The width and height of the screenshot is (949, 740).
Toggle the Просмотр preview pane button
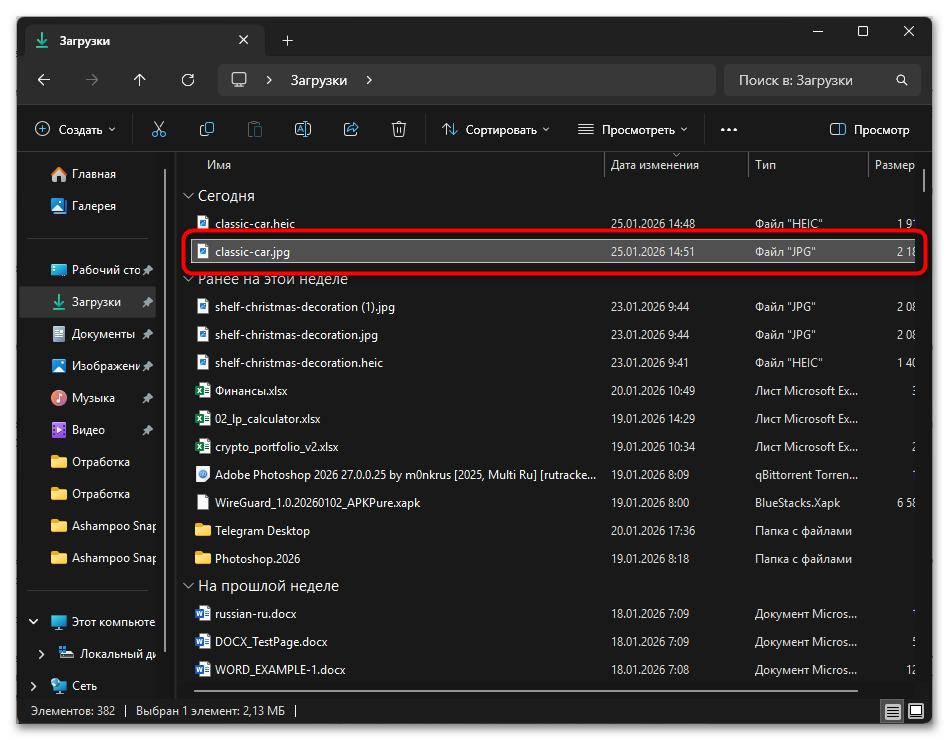(x=870, y=129)
